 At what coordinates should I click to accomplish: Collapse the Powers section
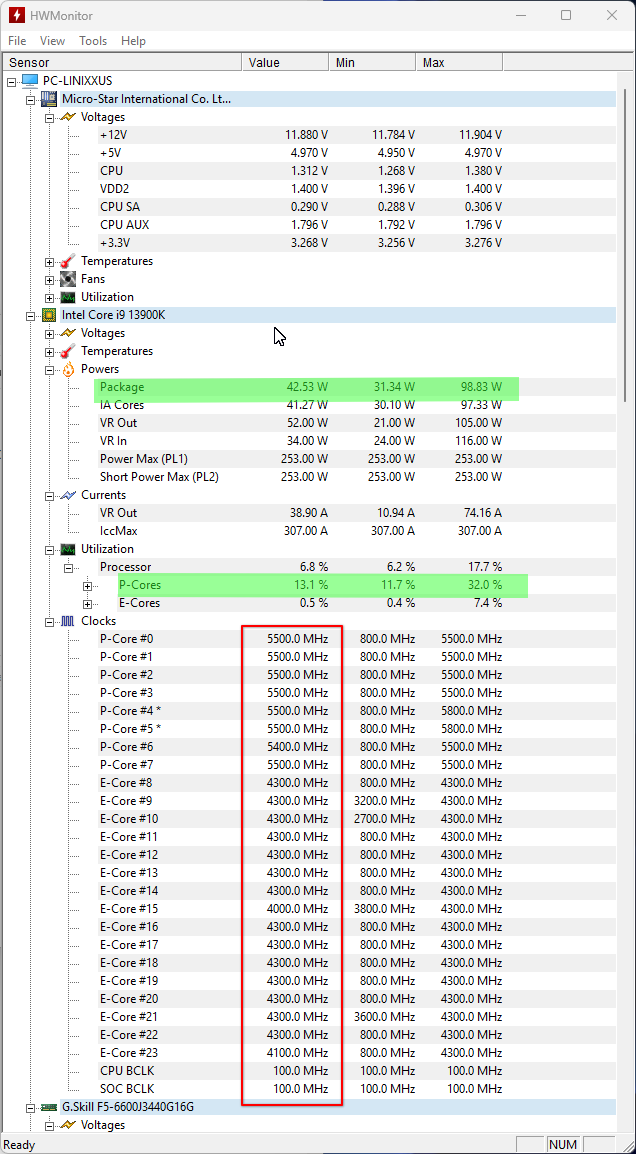pyautogui.click(x=49, y=369)
